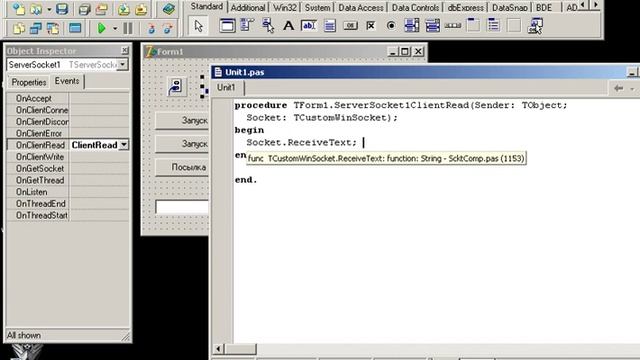Click the Trace Into debug icon

click(151, 28)
